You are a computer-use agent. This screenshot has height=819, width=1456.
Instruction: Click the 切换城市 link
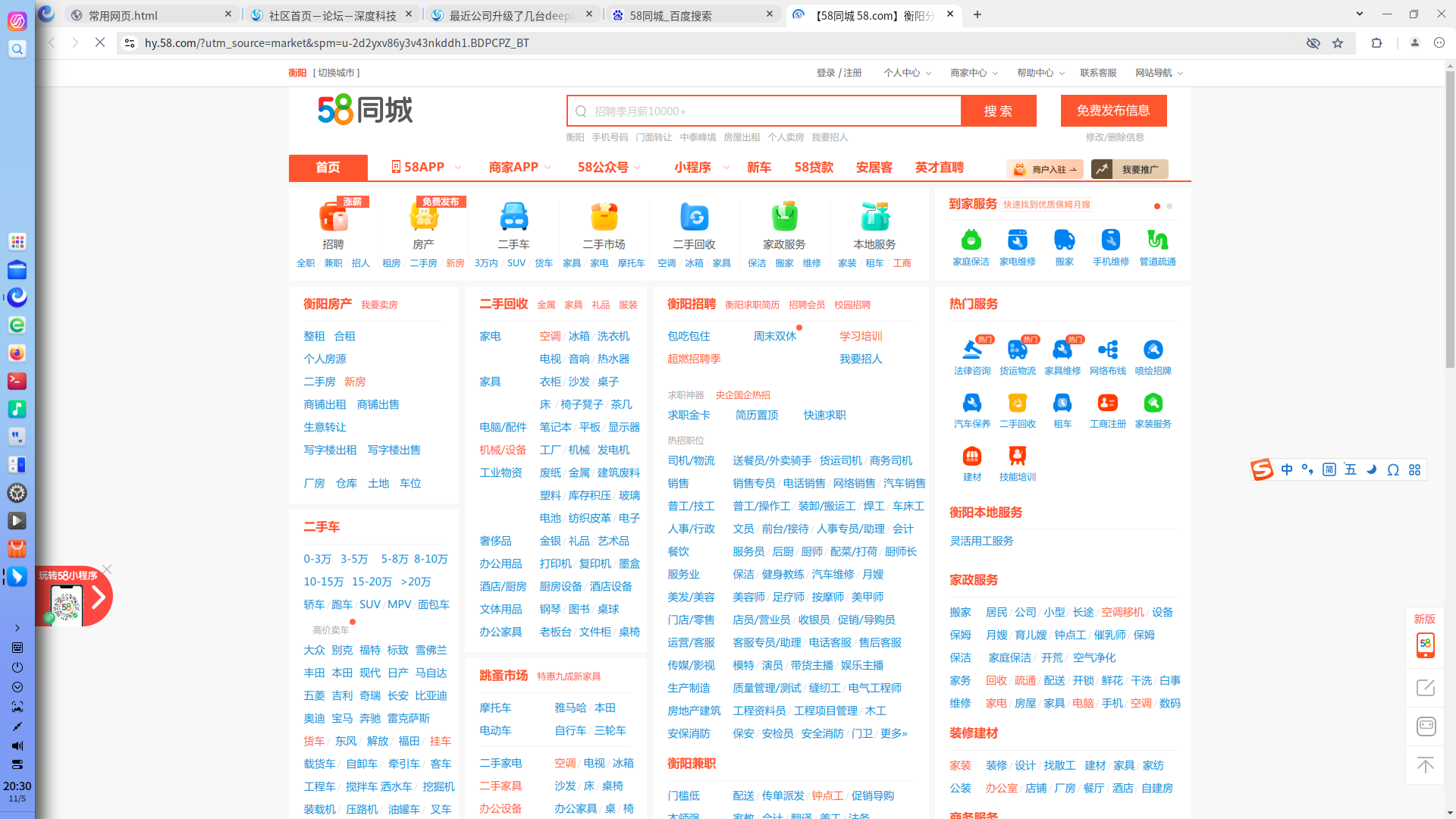click(x=337, y=73)
